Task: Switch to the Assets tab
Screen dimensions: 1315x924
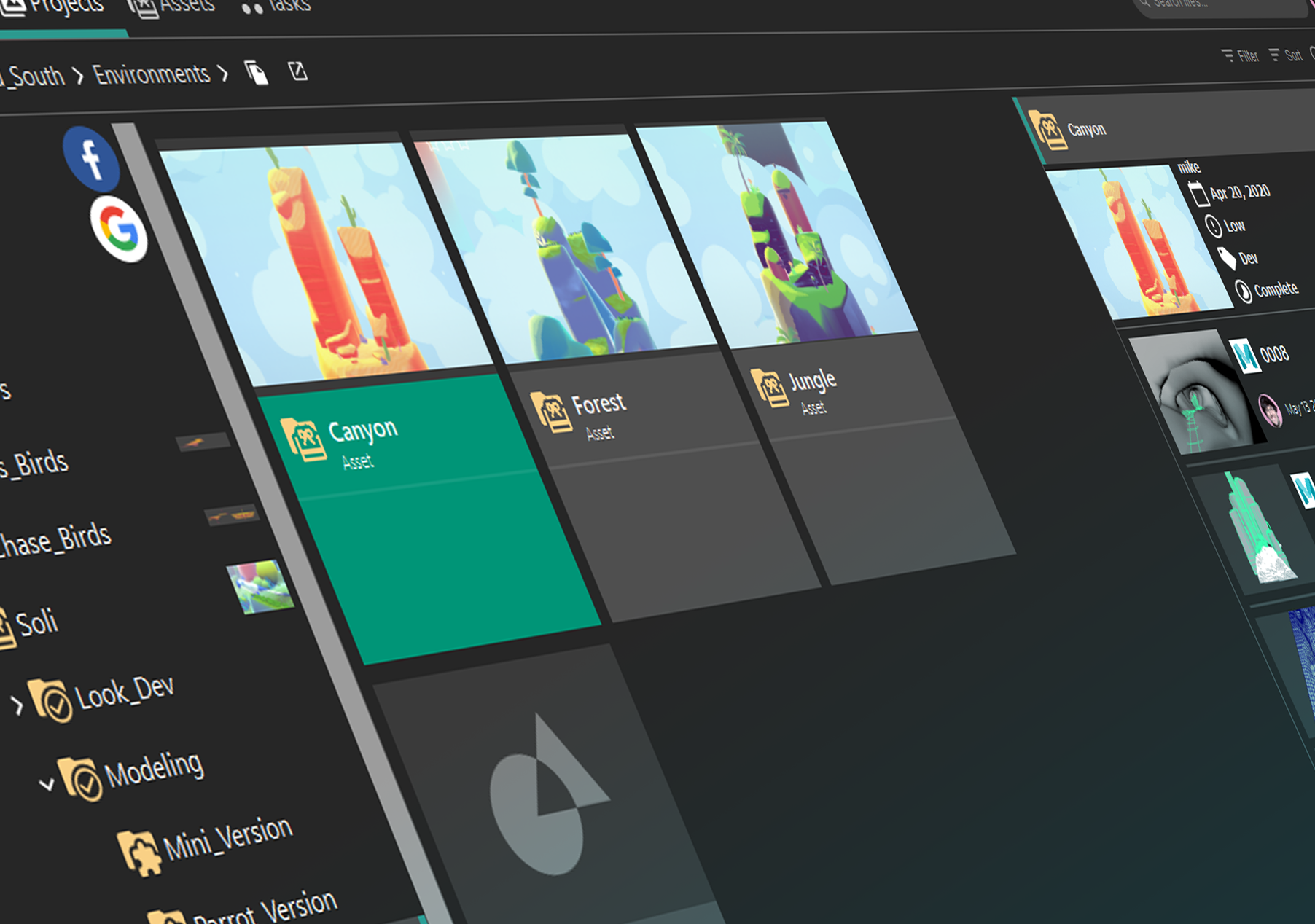Action: point(172,7)
